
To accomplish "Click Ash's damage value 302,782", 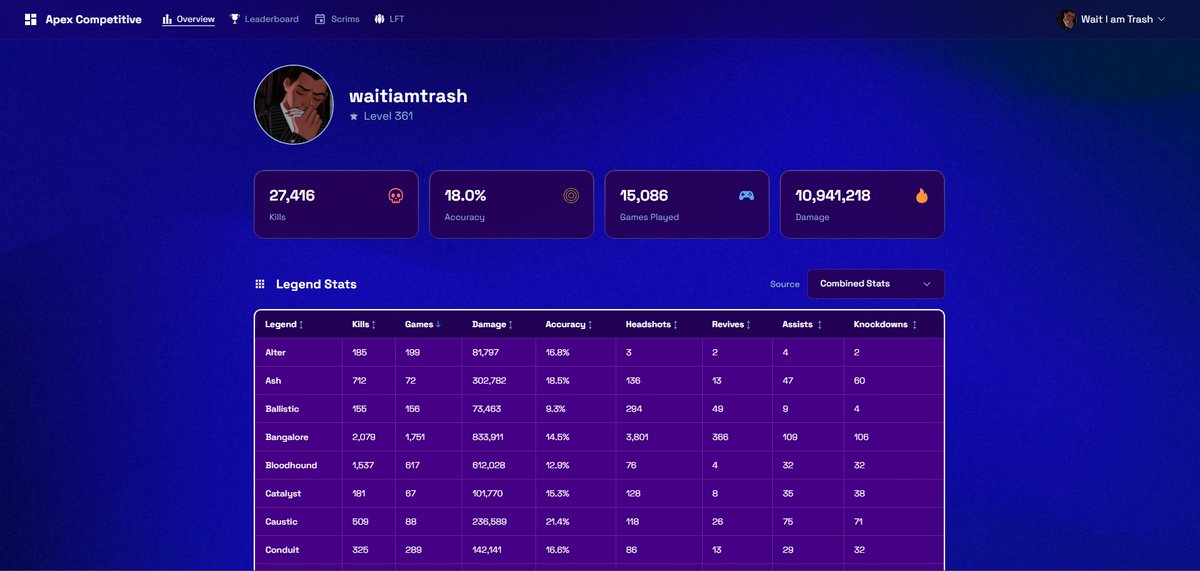I will click(489, 381).
